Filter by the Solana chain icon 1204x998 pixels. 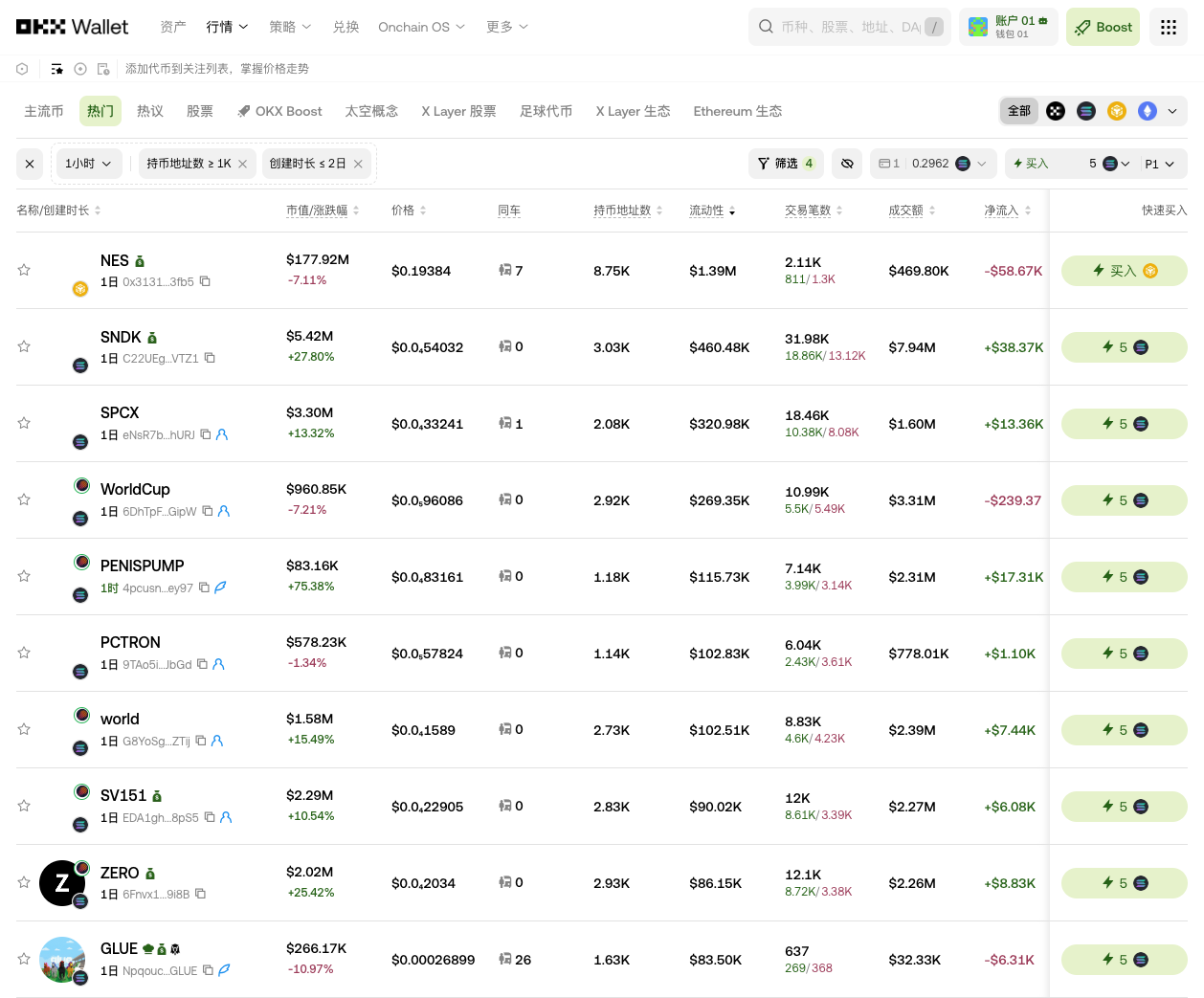point(1086,111)
